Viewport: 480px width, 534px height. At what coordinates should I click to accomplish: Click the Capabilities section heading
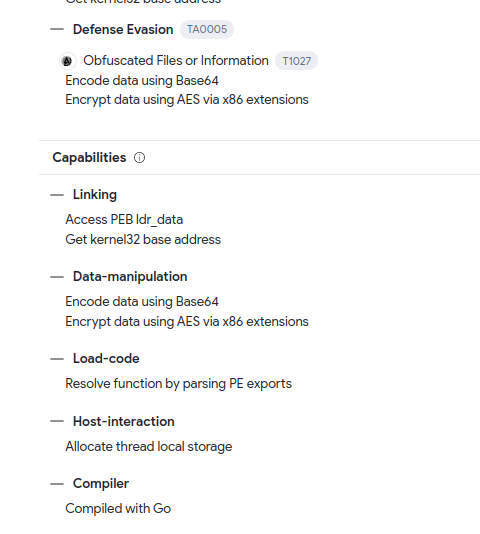click(89, 158)
